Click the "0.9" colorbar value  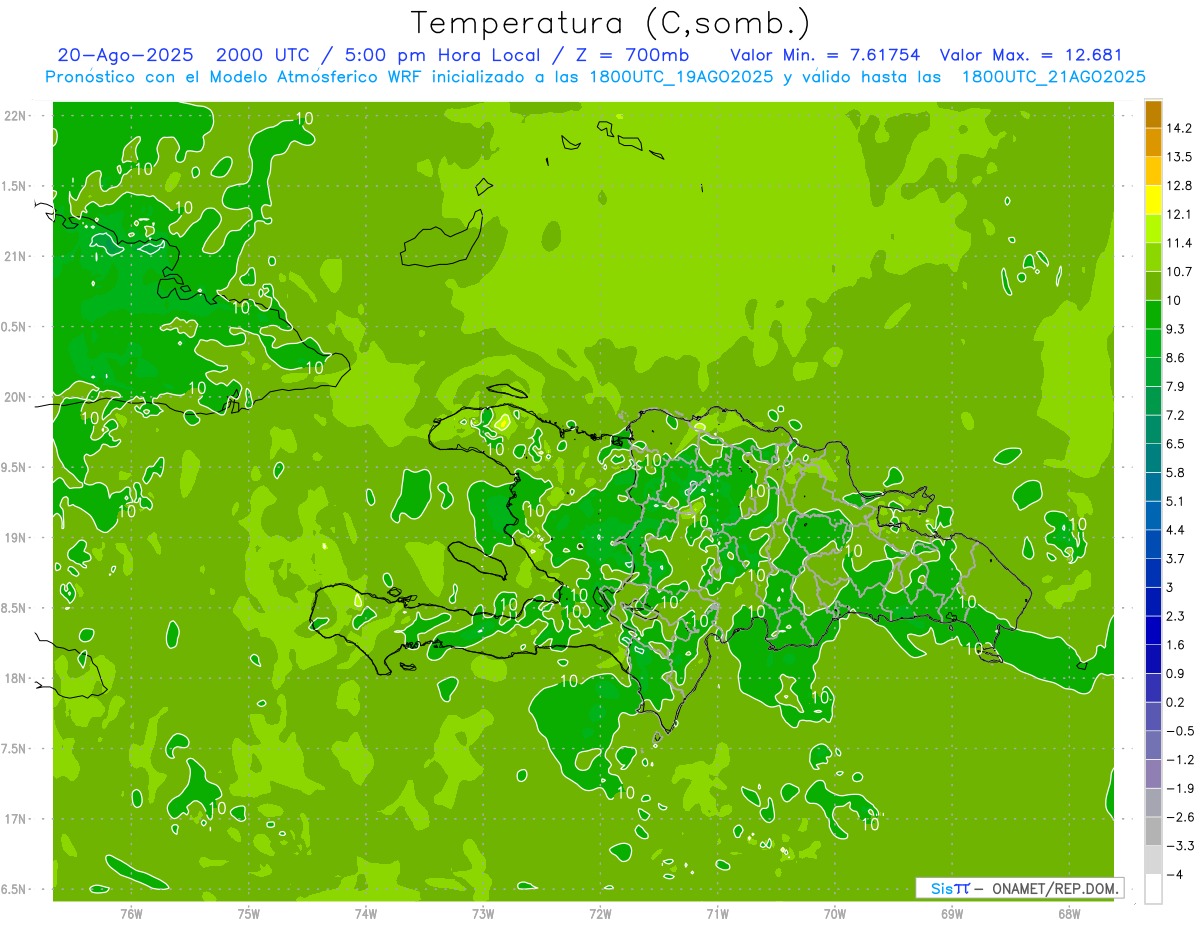point(1177,673)
